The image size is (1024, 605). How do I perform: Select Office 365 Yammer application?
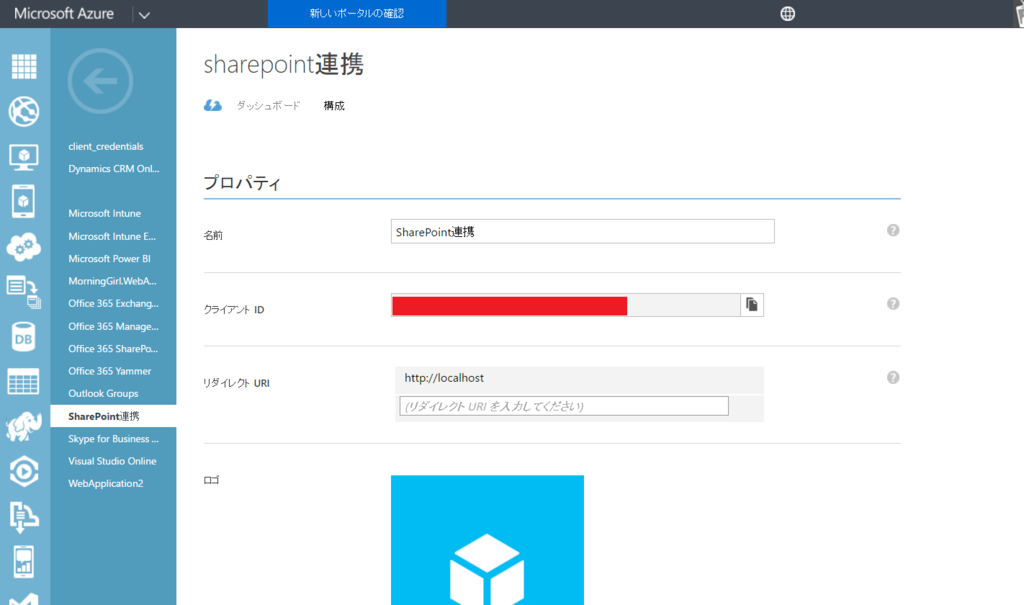tap(110, 371)
